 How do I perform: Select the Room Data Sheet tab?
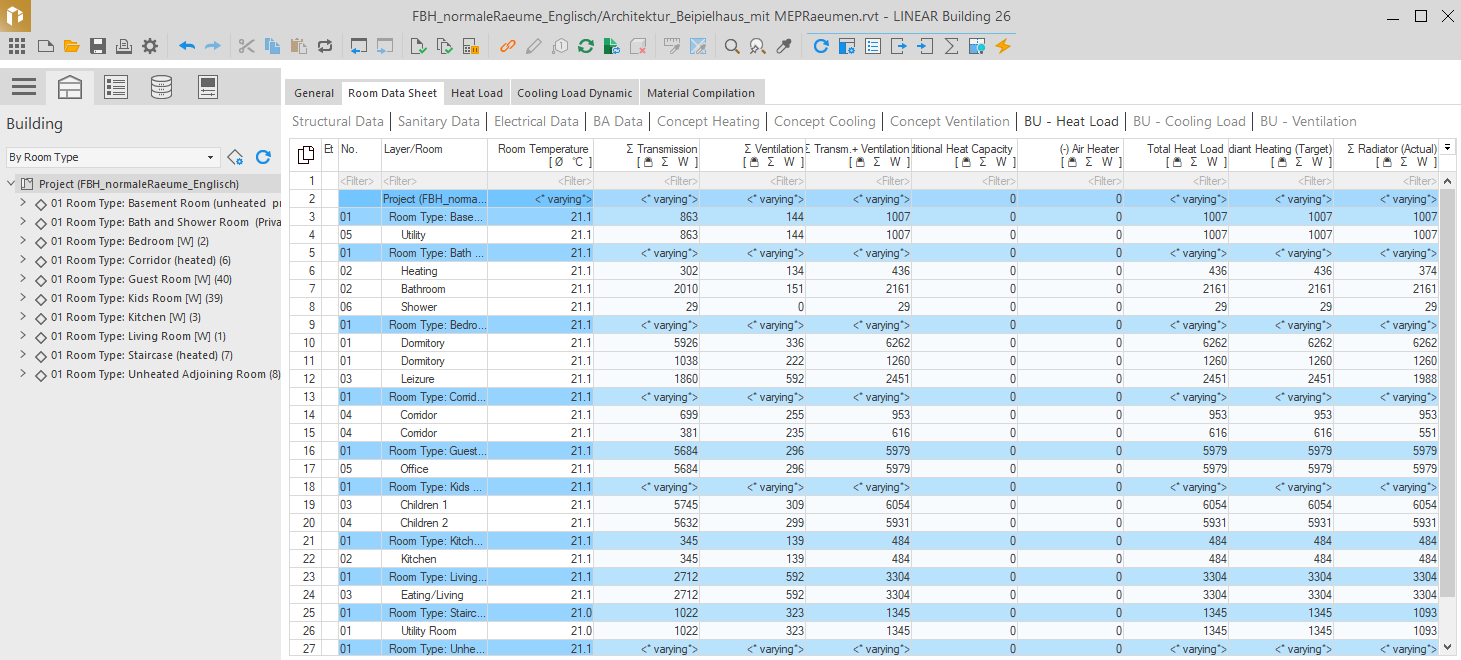[x=392, y=93]
